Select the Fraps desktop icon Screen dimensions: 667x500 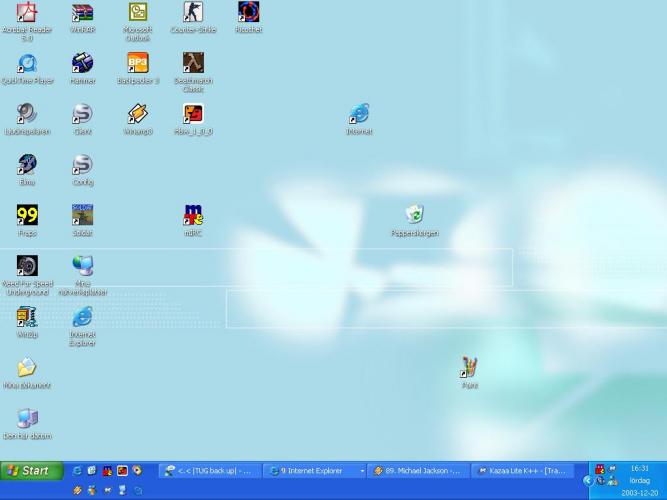click(x=27, y=216)
